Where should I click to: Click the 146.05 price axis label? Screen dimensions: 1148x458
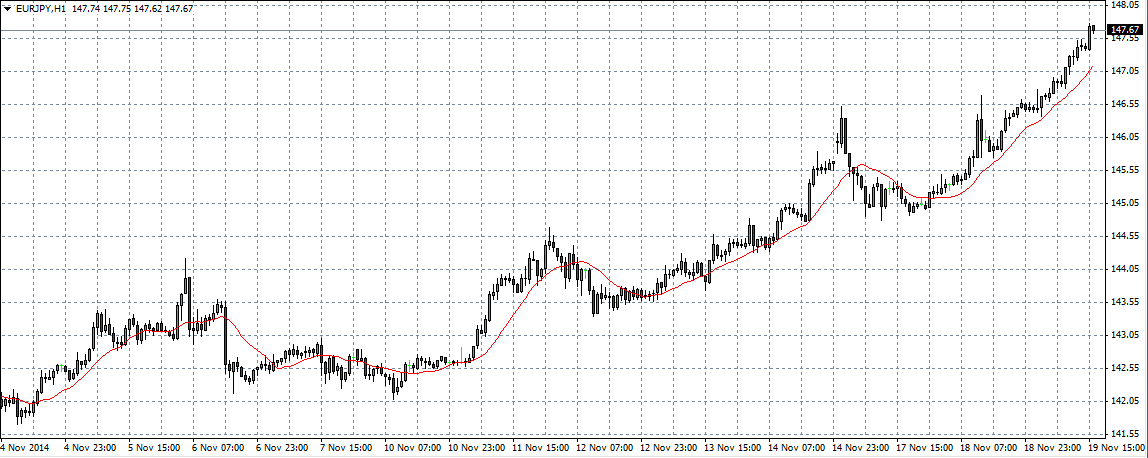pyautogui.click(x=1124, y=137)
